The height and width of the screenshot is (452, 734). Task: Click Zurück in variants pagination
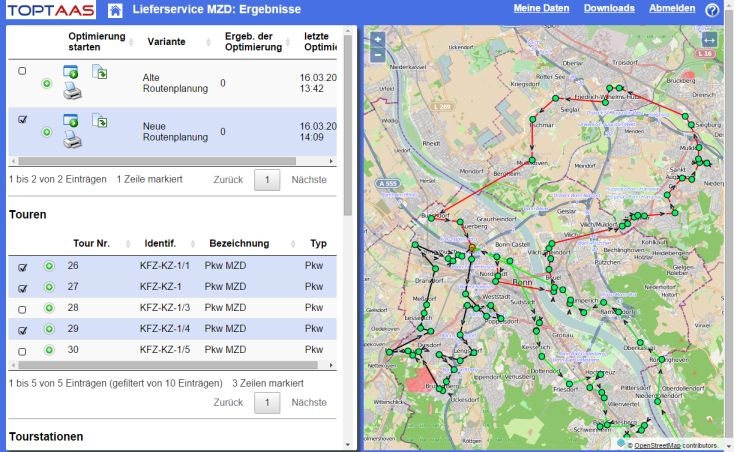coord(228,180)
